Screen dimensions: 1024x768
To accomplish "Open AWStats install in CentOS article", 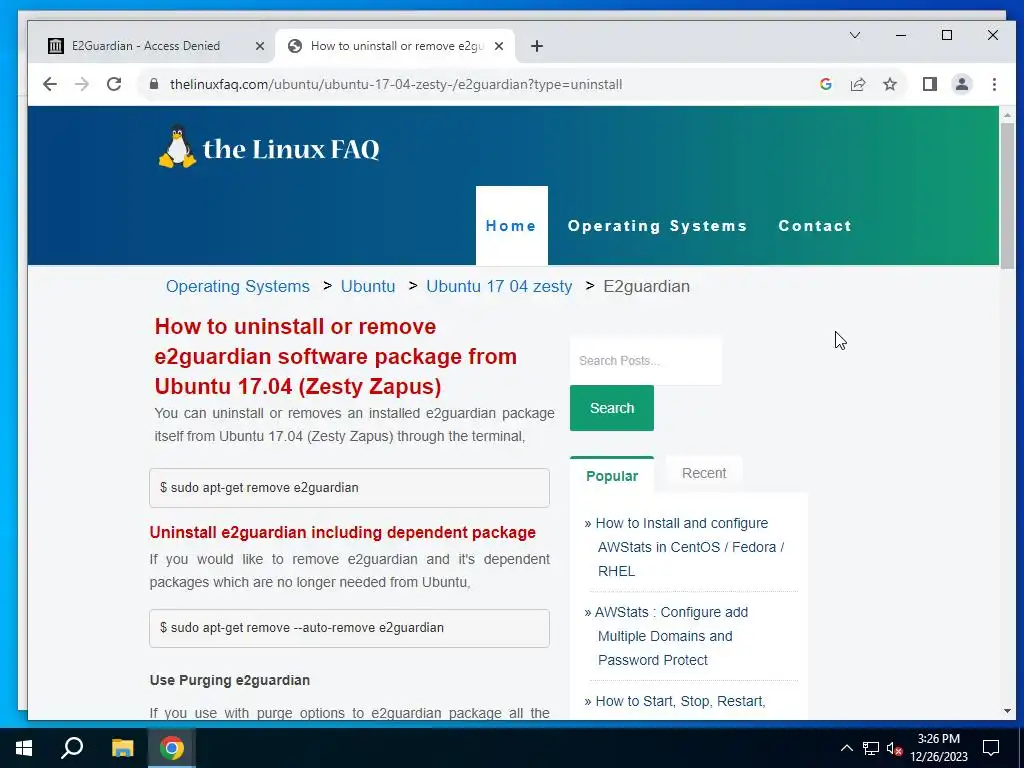I will click(x=689, y=547).
